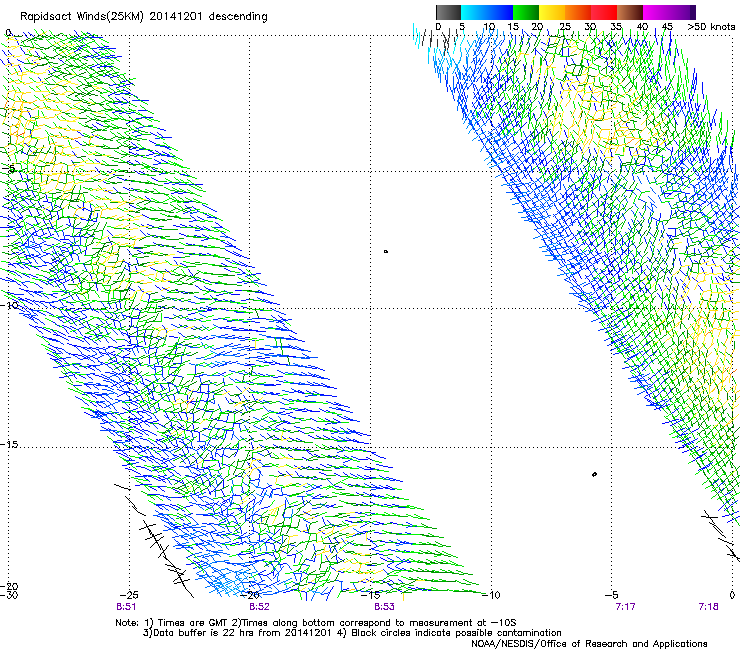Viewport: 740px width, 650px height.
Task: Click the longitude label '-25'
Action: click(129, 595)
